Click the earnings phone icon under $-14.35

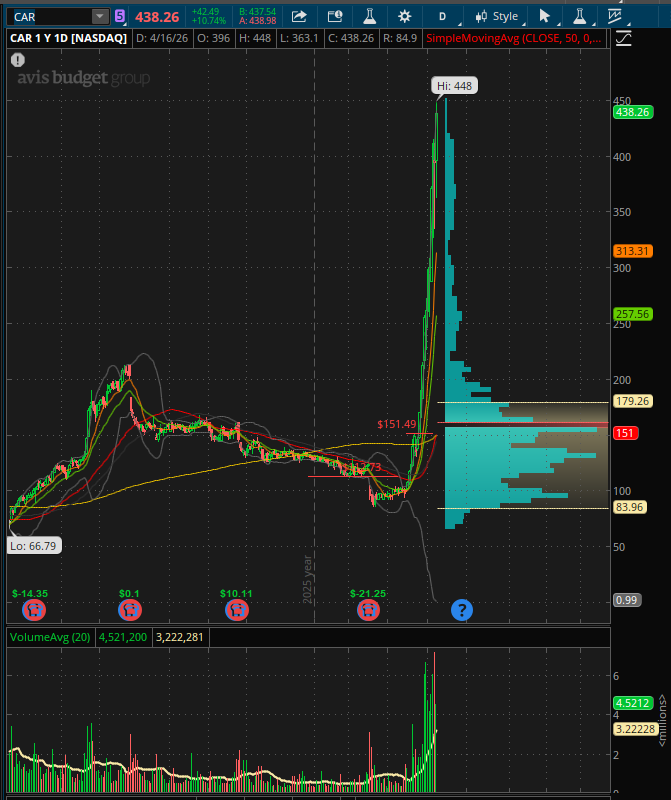coord(34,610)
